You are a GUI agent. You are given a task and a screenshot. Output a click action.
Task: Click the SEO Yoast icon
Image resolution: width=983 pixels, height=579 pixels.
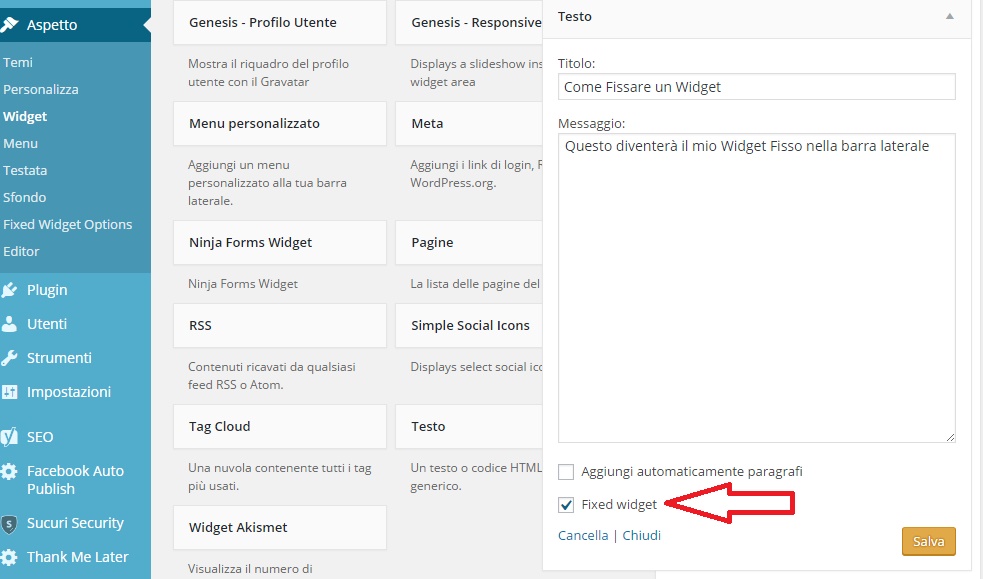(9, 437)
